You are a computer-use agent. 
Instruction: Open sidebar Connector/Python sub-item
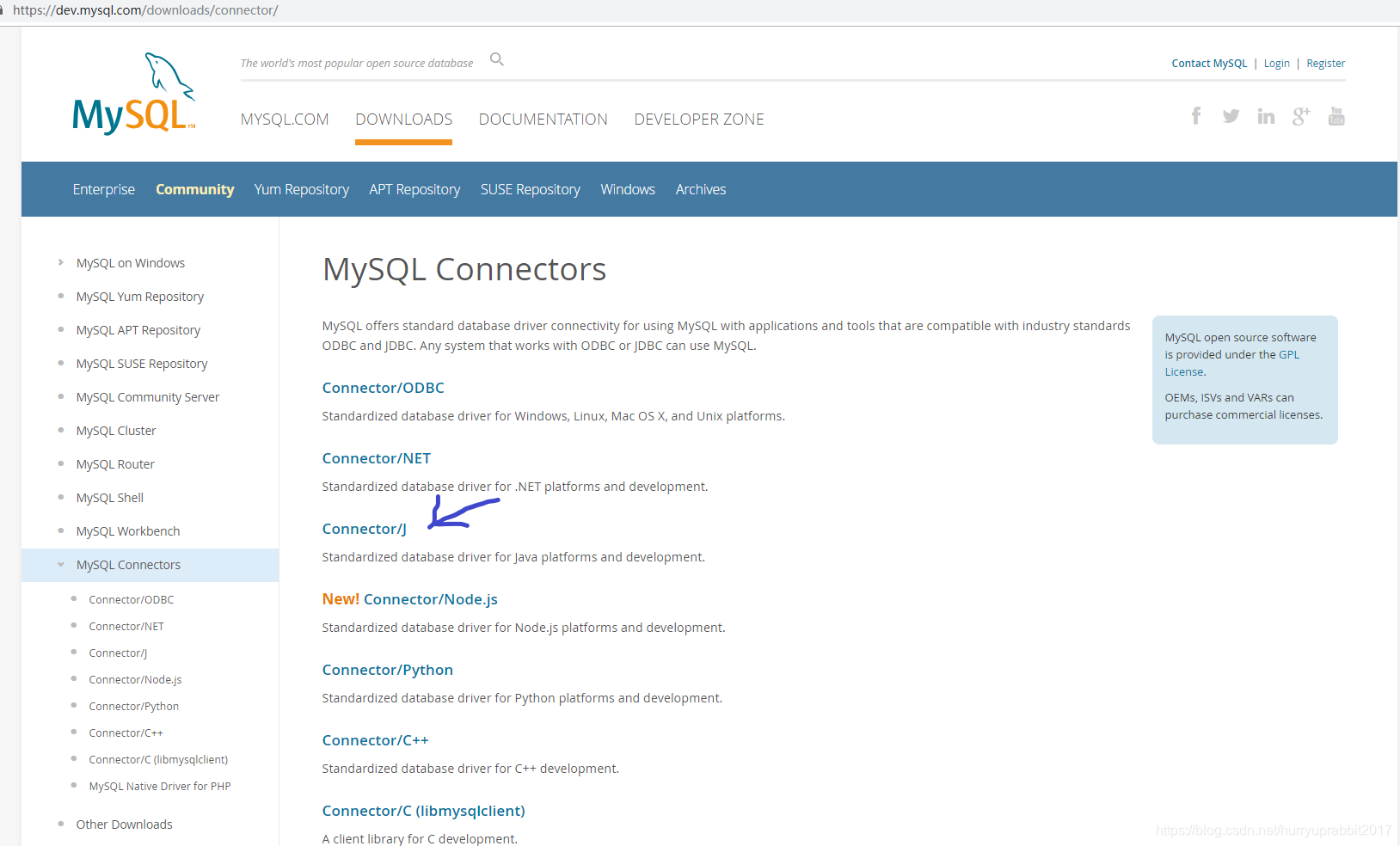click(134, 707)
